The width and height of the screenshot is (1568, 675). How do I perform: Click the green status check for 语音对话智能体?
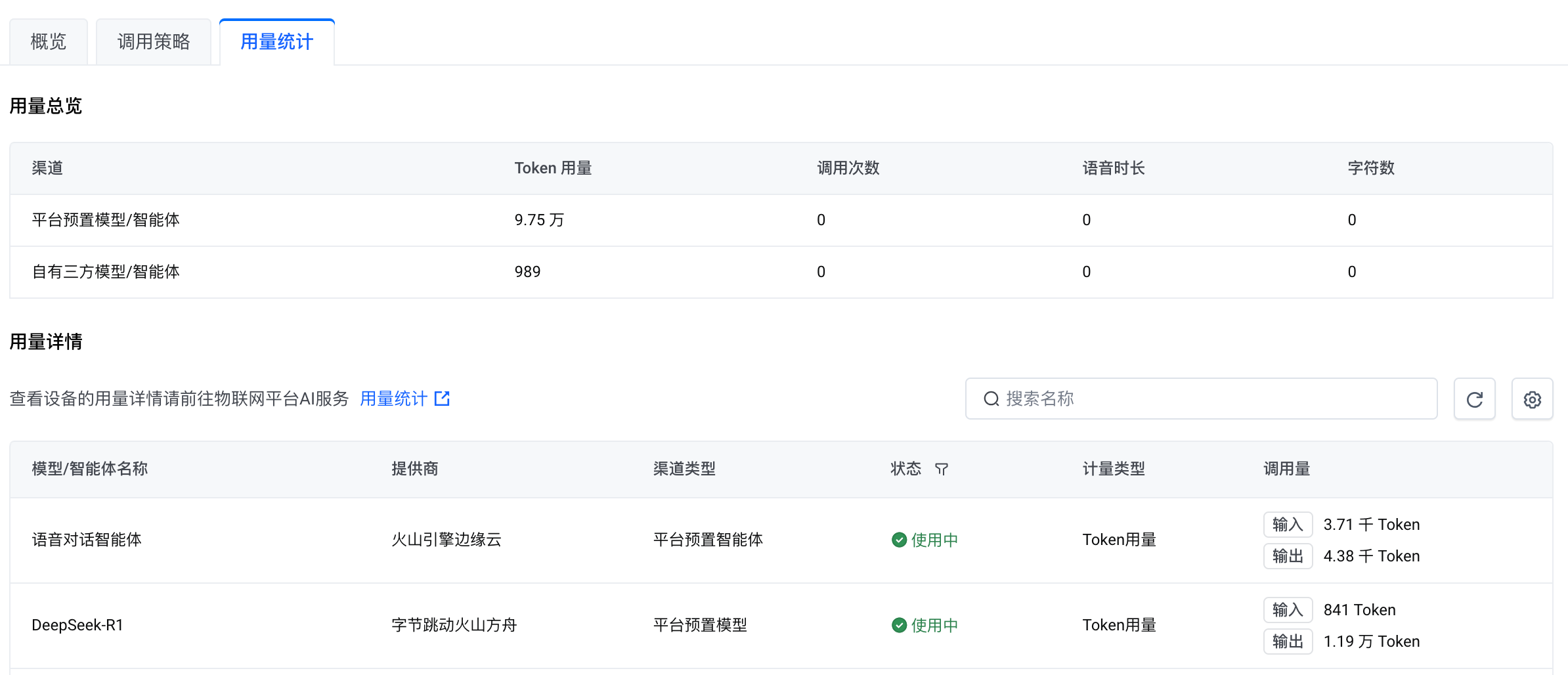point(899,540)
